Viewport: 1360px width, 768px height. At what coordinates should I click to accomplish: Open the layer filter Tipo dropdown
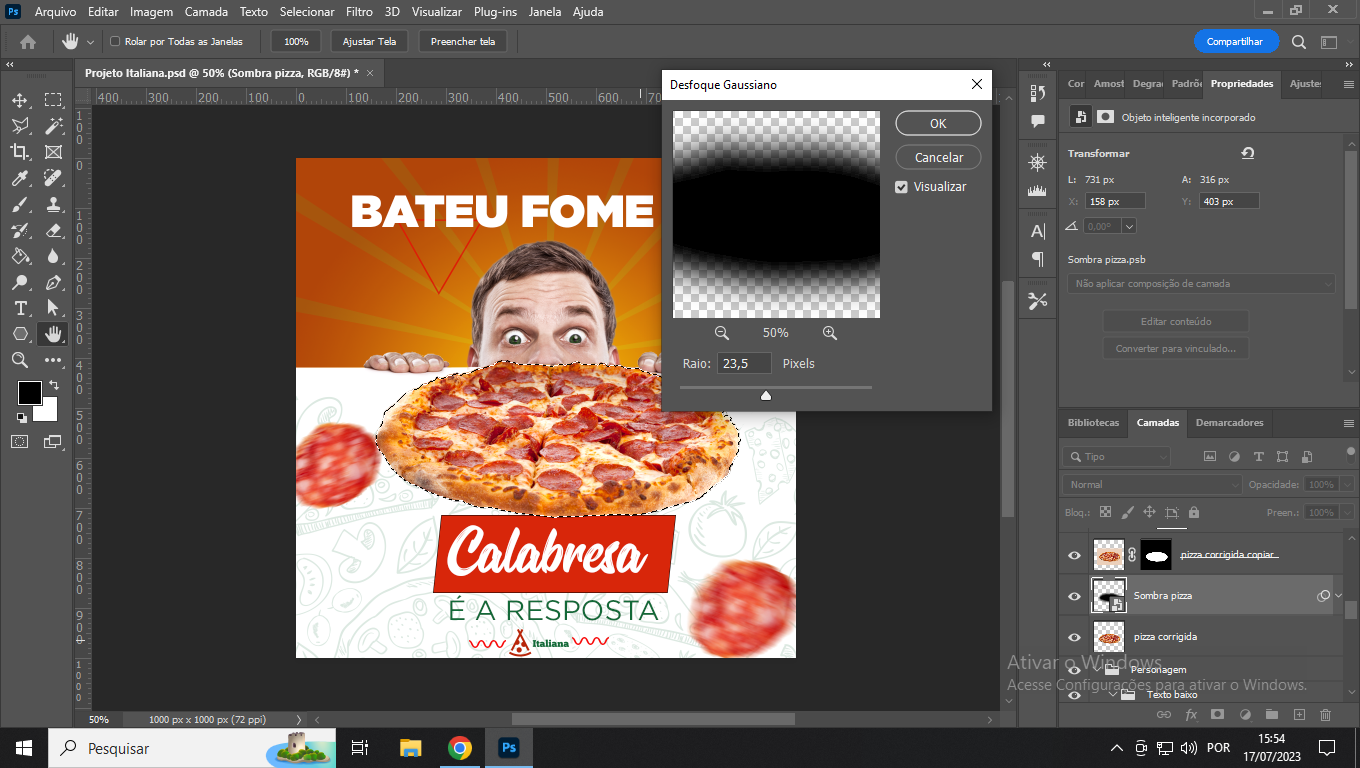pos(1117,456)
